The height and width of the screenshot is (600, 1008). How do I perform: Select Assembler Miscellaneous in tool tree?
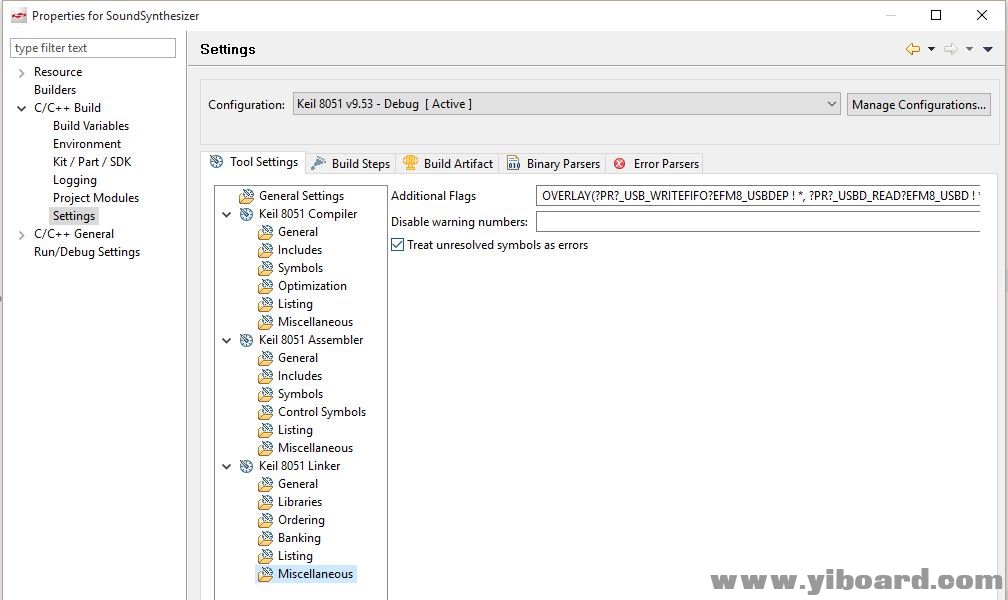pos(315,448)
